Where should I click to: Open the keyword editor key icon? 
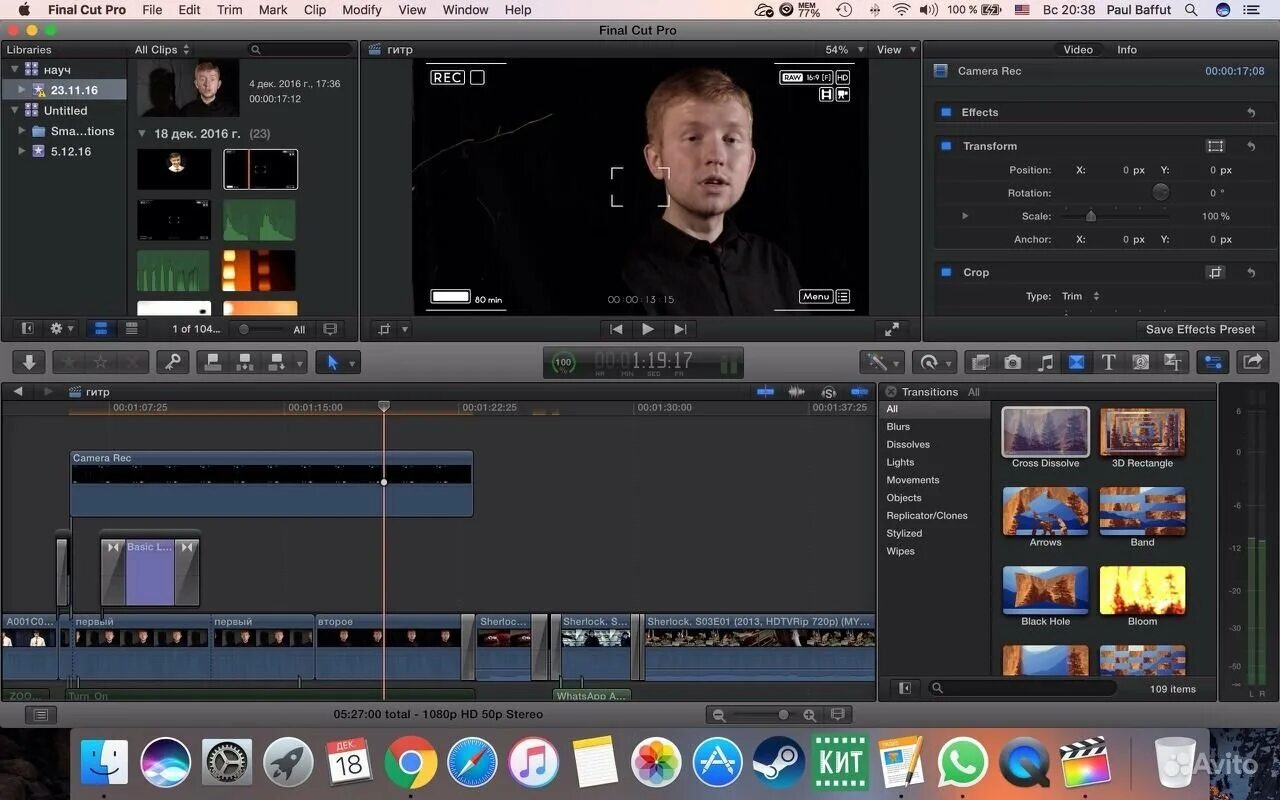tap(172, 362)
